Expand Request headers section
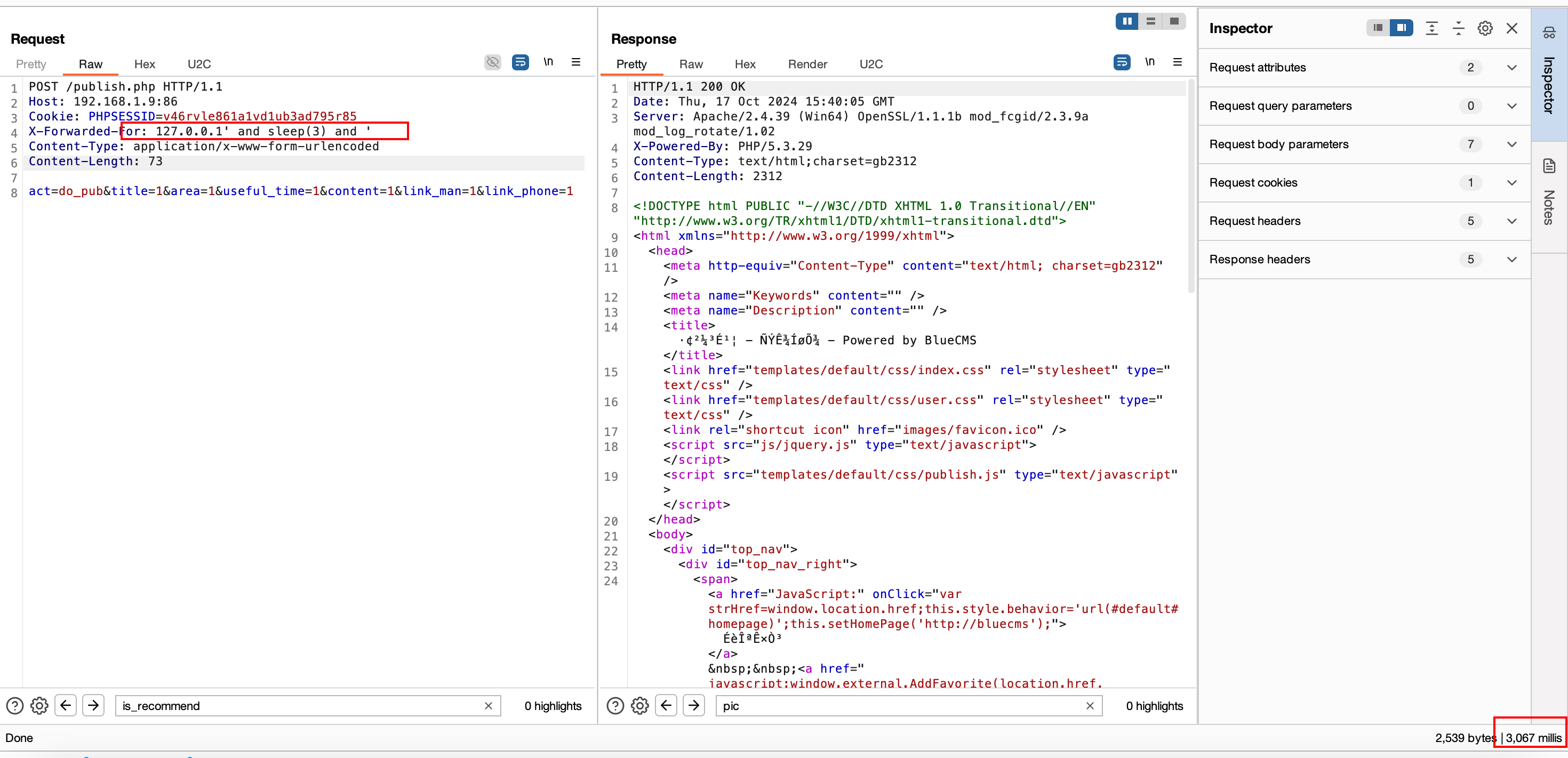1568x758 pixels. point(1364,221)
